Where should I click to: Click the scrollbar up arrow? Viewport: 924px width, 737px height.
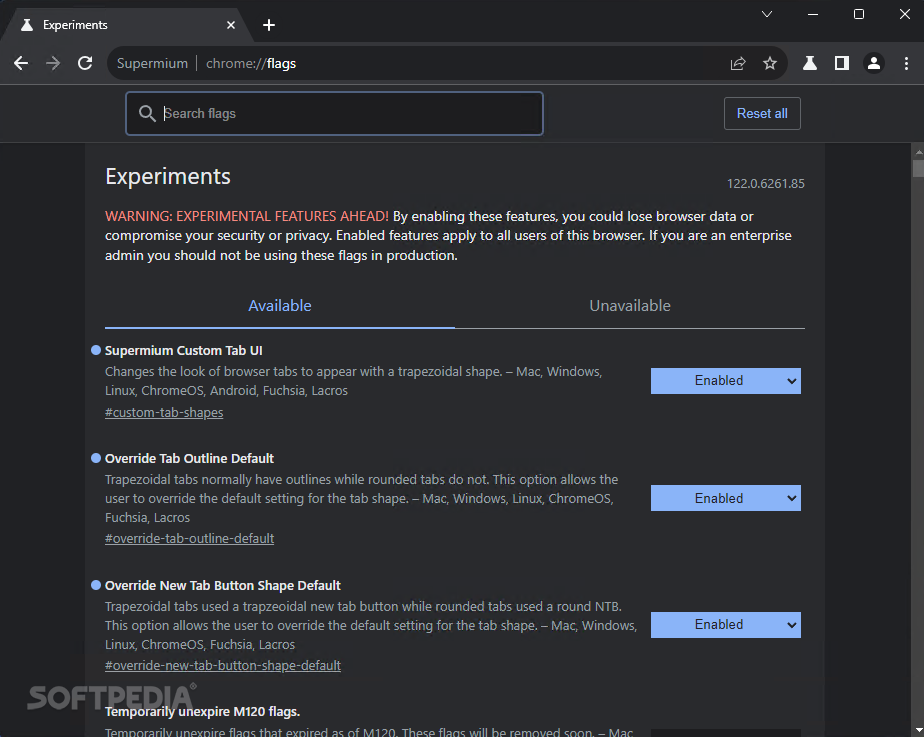point(918,151)
